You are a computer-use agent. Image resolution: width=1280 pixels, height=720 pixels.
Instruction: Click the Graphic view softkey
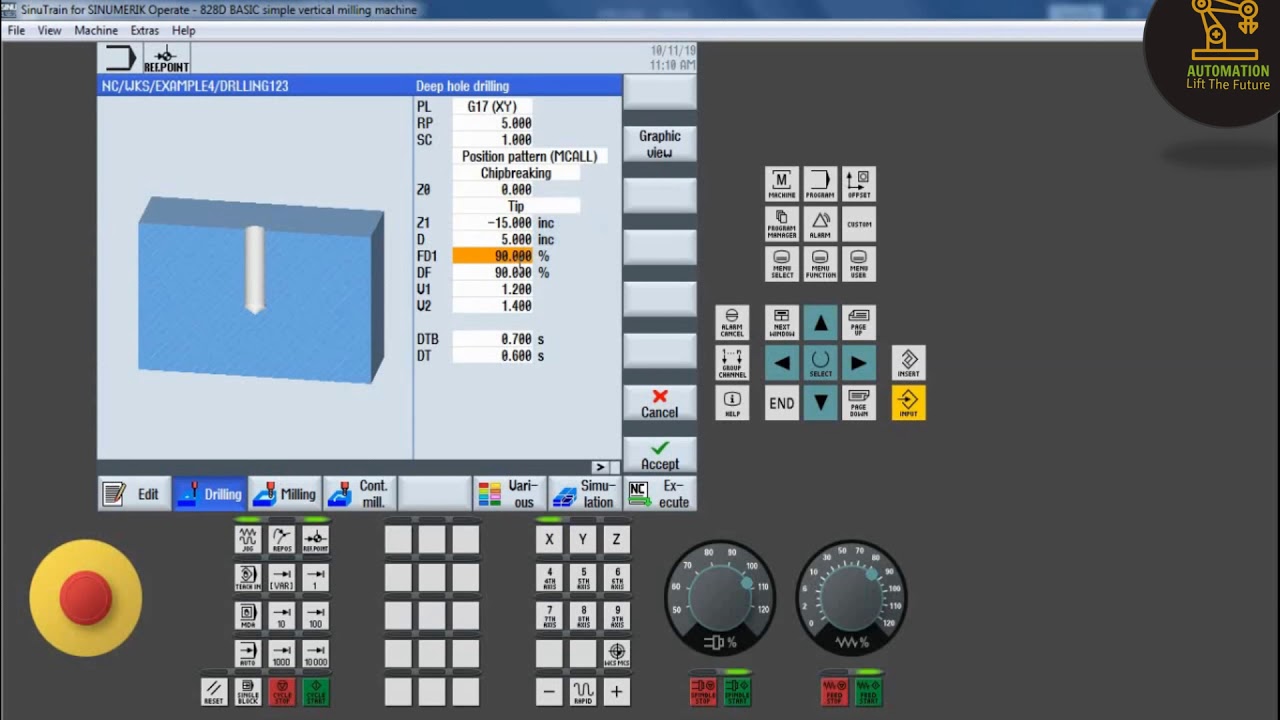tap(659, 144)
